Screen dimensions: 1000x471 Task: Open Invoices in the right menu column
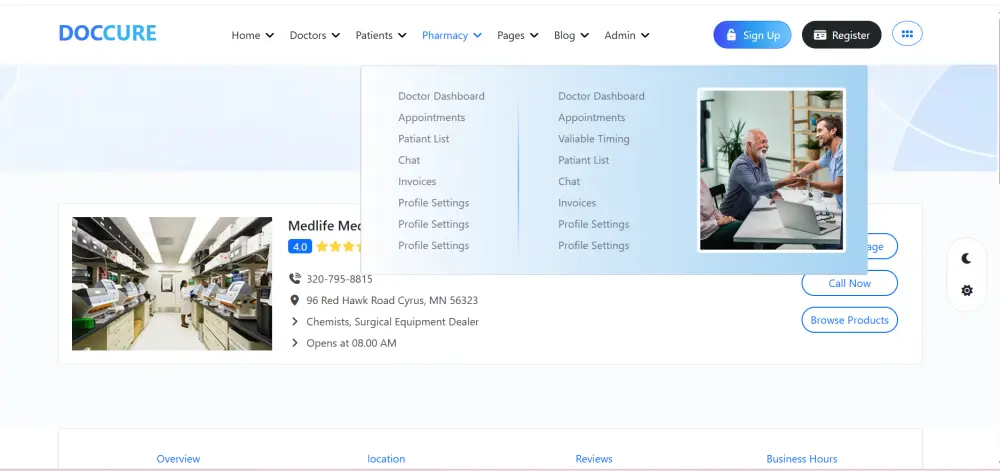pyautogui.click(x=577, y=203)
